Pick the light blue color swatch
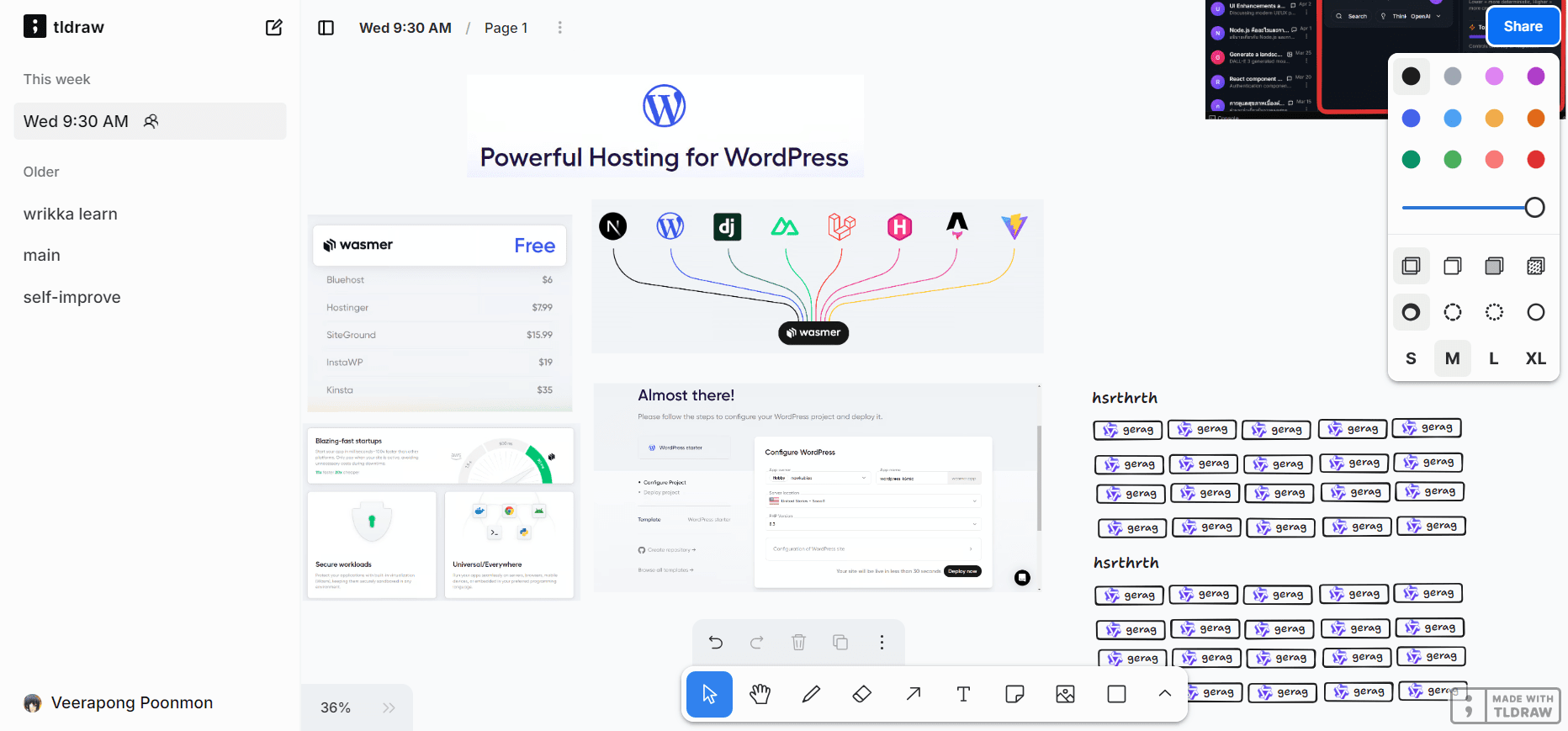This screenshot has width=1568, height=731. [x=1453, y=119]
